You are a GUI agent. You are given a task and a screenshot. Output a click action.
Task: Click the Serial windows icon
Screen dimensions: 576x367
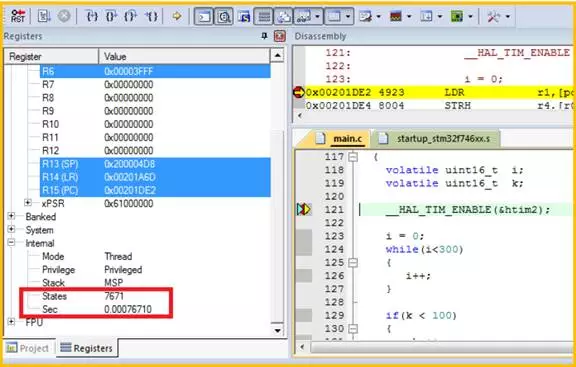click(366, 17)
